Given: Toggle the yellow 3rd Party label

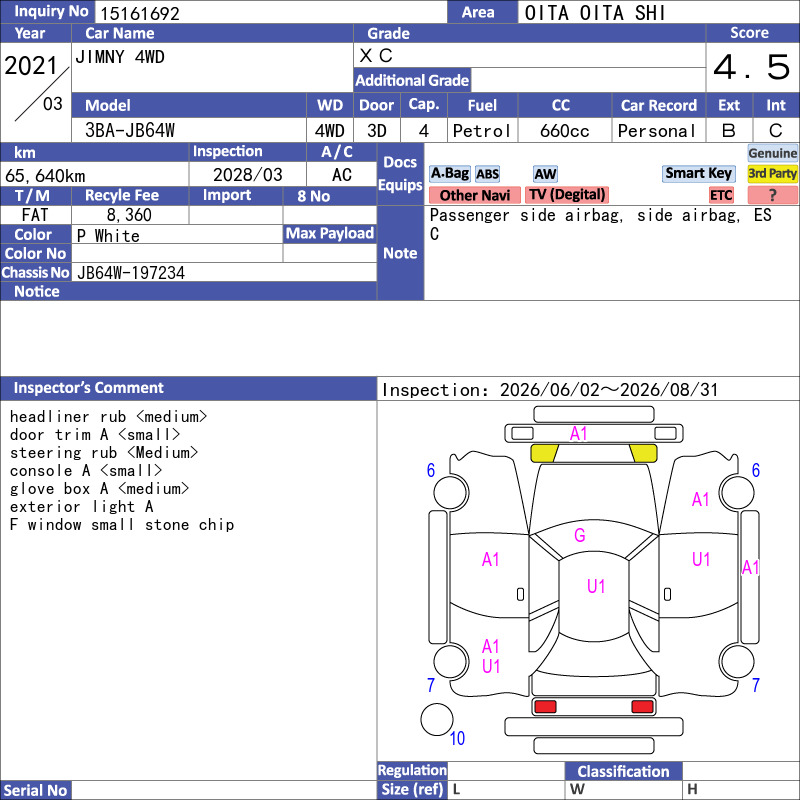Looking at the screenshot, I should tap(772, 173).
